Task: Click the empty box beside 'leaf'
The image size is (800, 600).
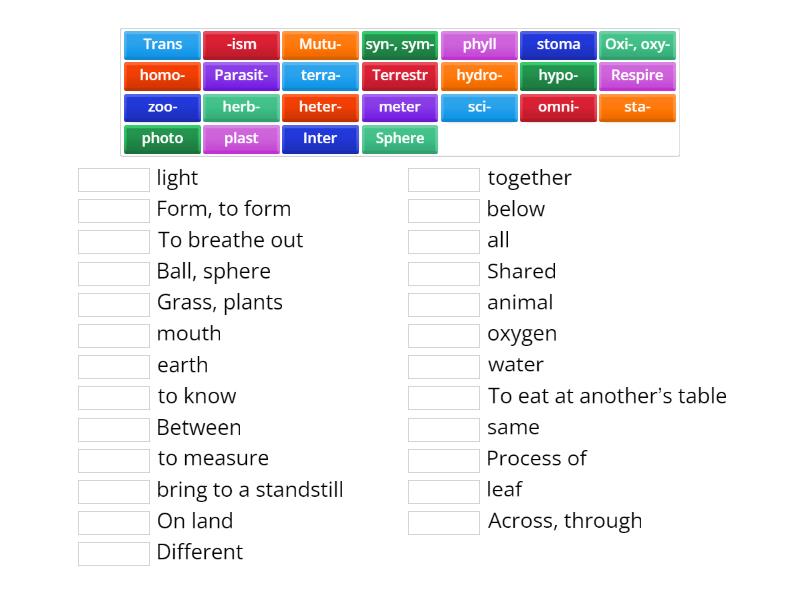Action: 444,490
